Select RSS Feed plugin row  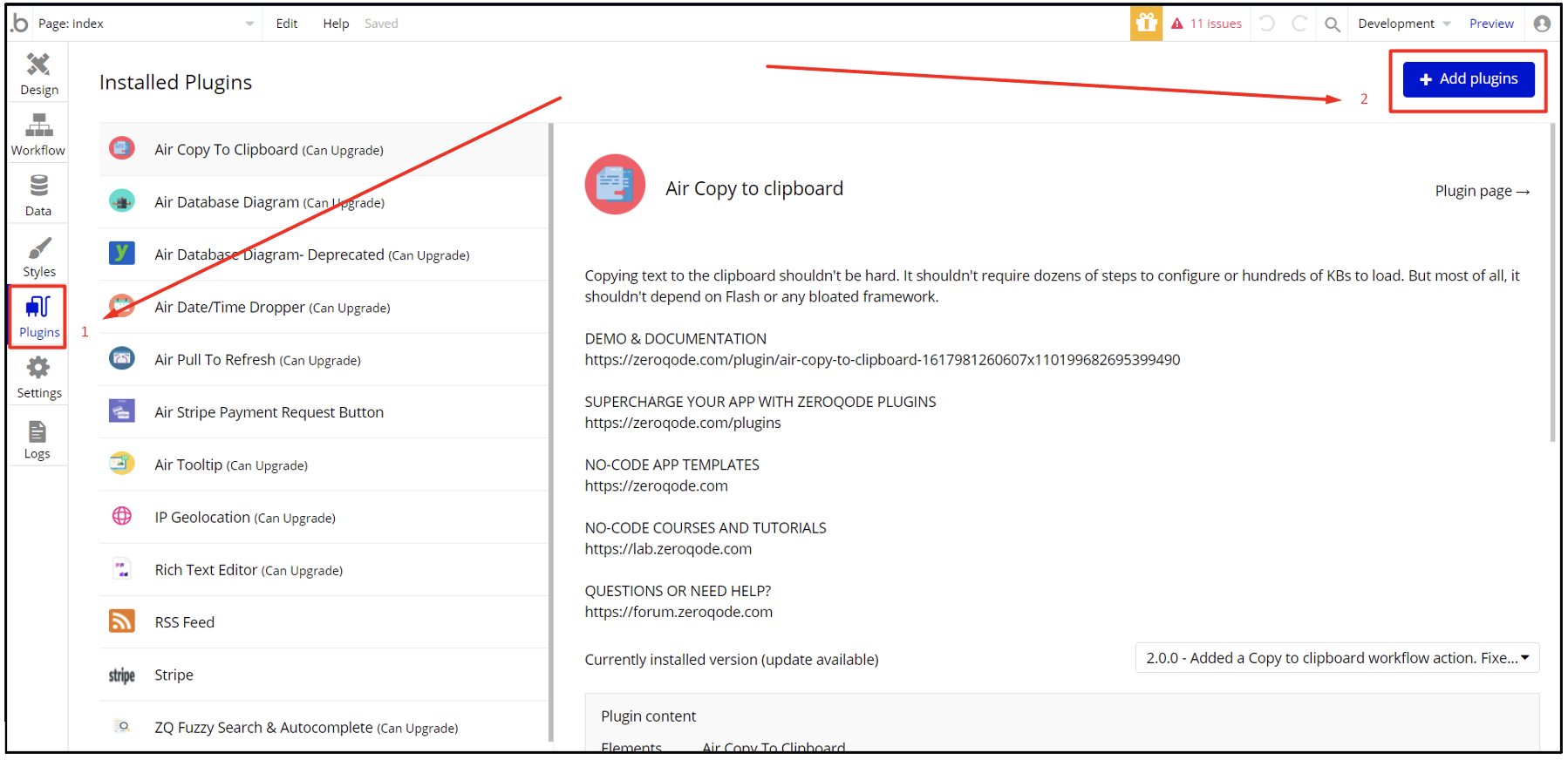click(x=324, y=621)
